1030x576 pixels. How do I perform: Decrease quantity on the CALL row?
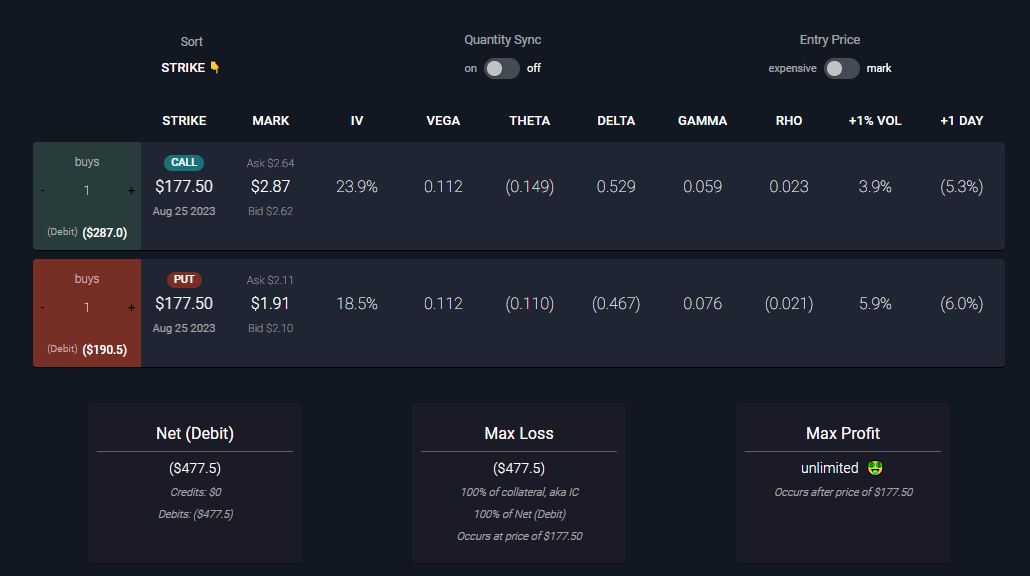click(43, 190)
